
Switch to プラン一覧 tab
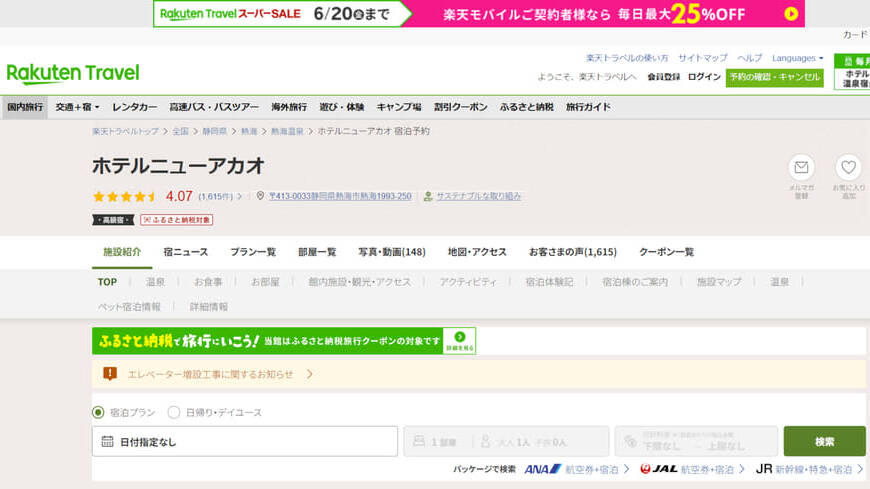tap(253, 252)
